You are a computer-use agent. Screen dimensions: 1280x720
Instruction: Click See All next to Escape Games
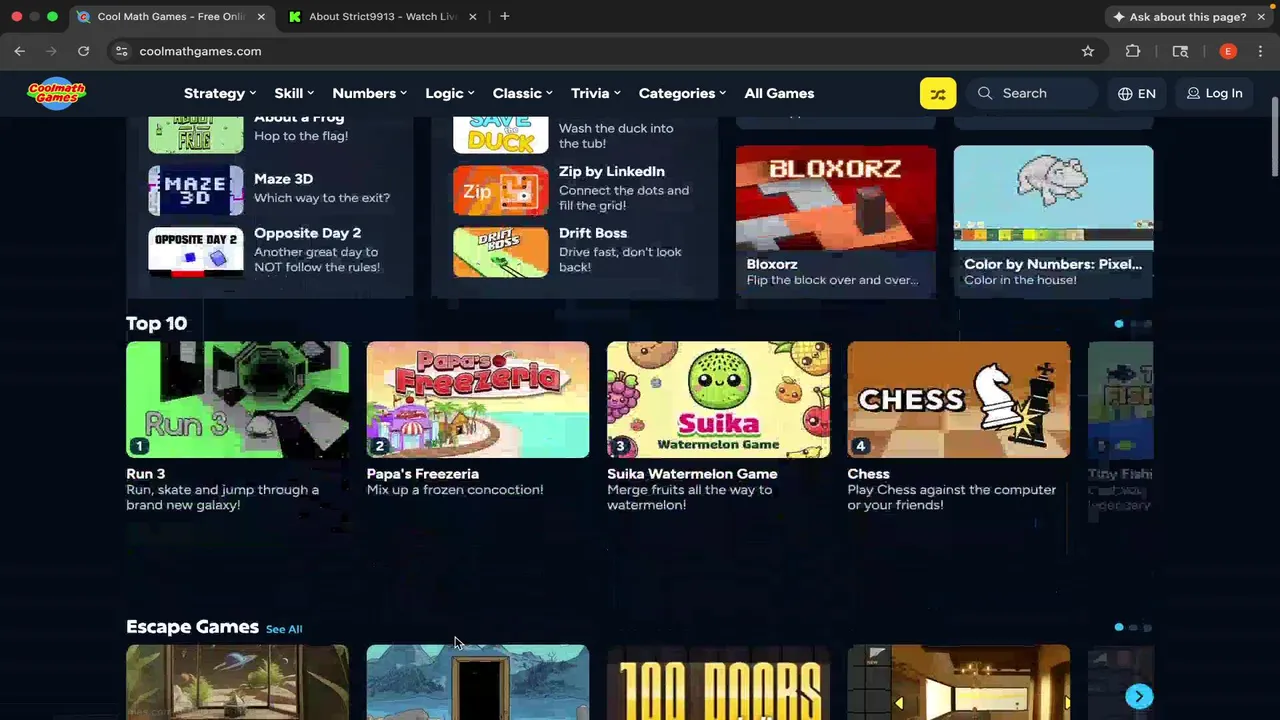pyautogui.click(x=284, y=629)
